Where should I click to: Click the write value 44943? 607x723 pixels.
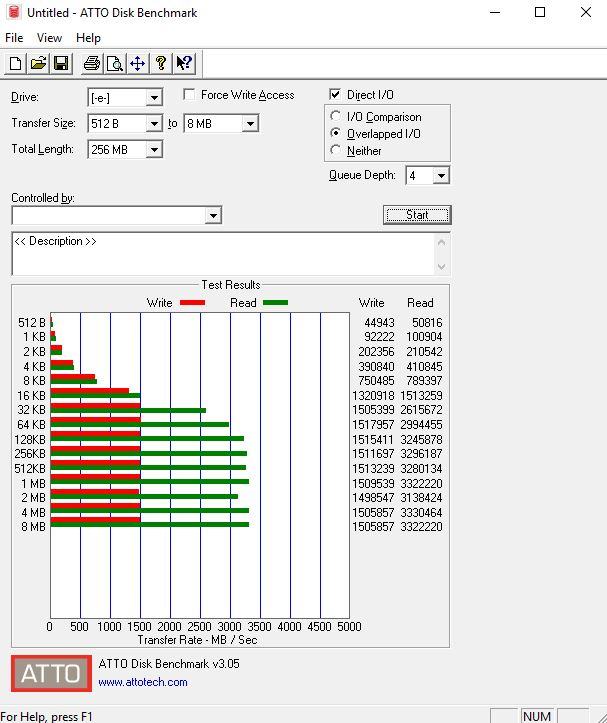click(379, 323)
